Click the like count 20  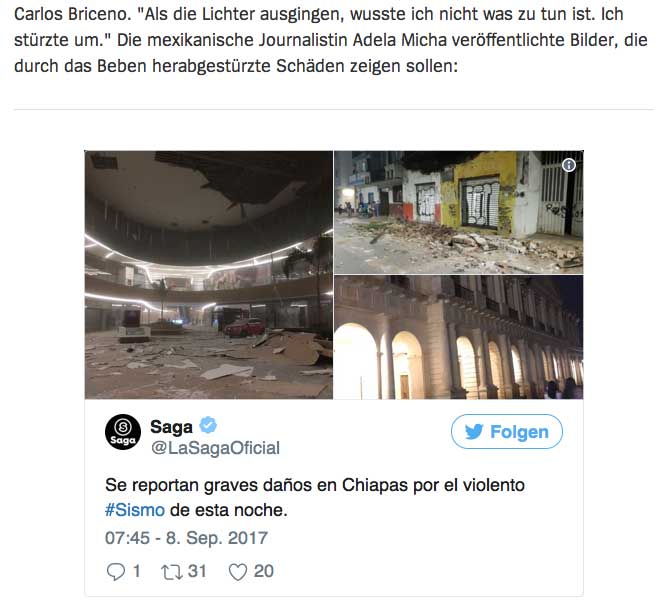tap(264, 571)
